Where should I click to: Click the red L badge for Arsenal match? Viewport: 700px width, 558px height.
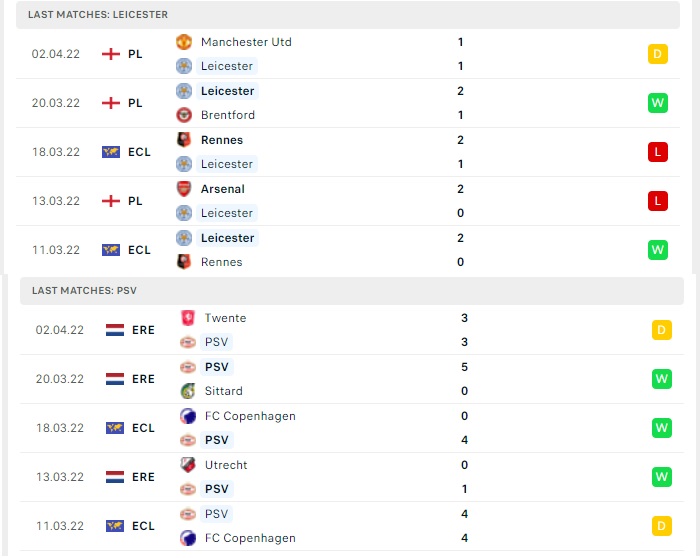(x=658, y=201)
